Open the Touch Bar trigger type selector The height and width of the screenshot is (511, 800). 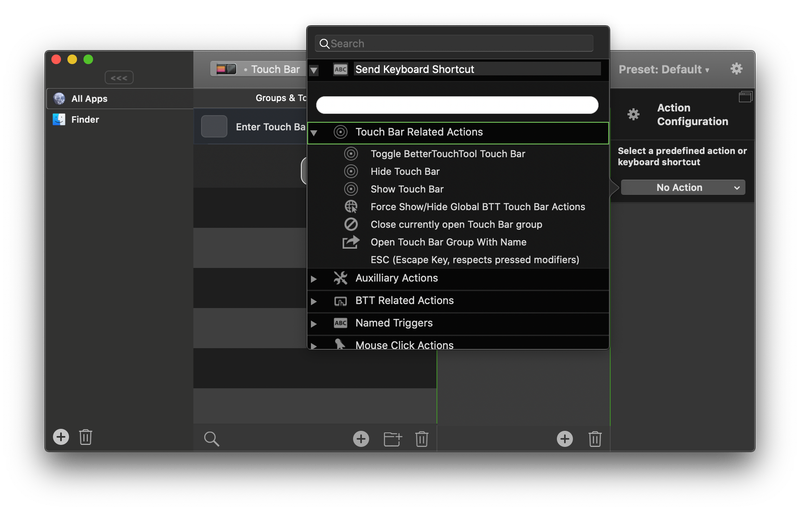[x=258, y=69]
